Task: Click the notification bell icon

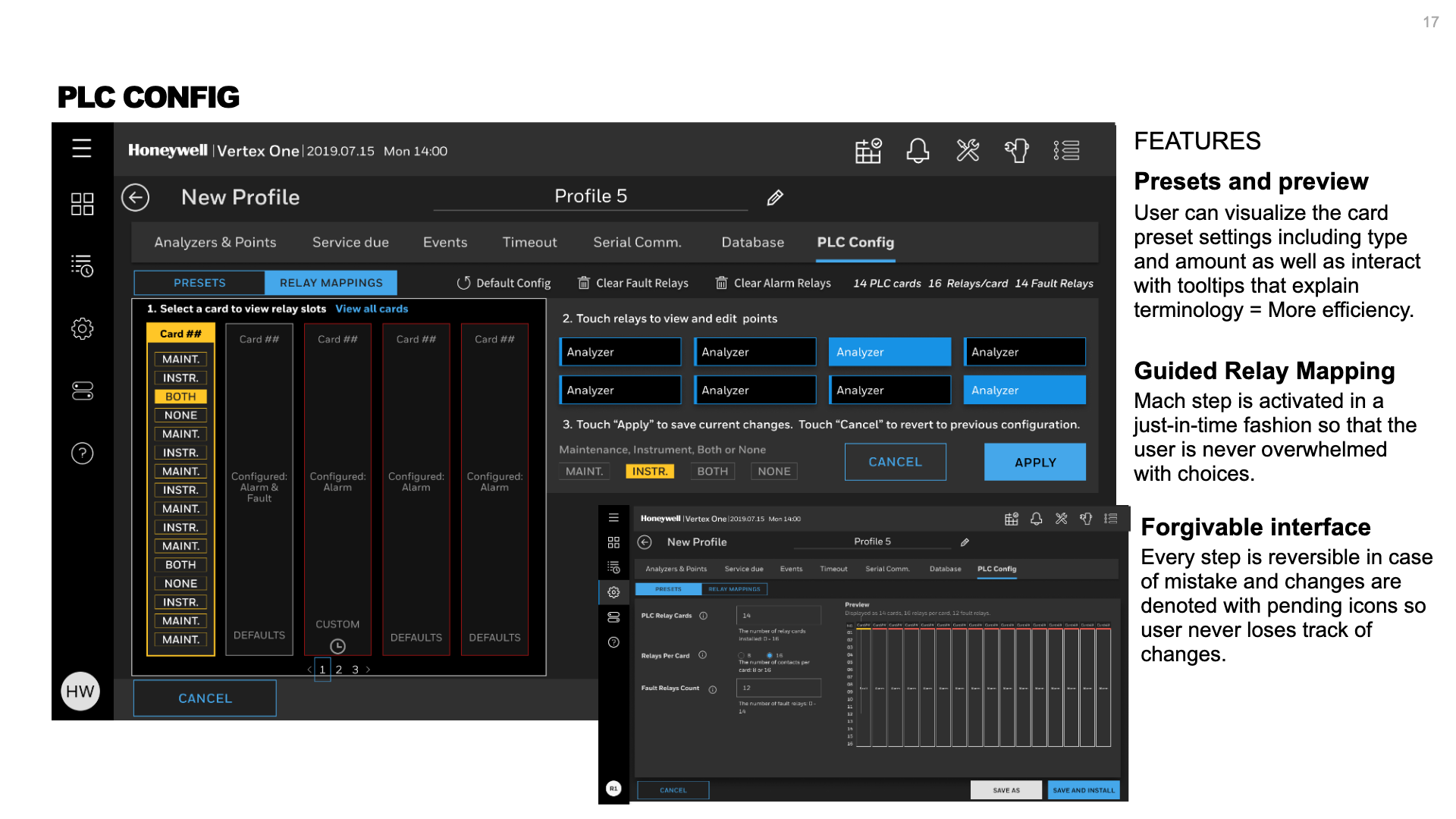Action: [918, 150]
